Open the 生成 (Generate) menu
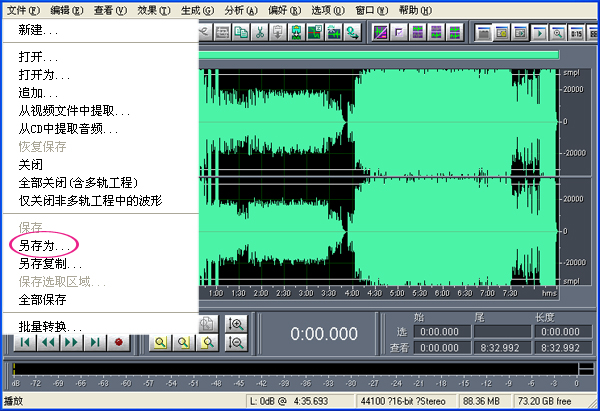Screen dimensions: 600x411 click(x=197, y=10)
